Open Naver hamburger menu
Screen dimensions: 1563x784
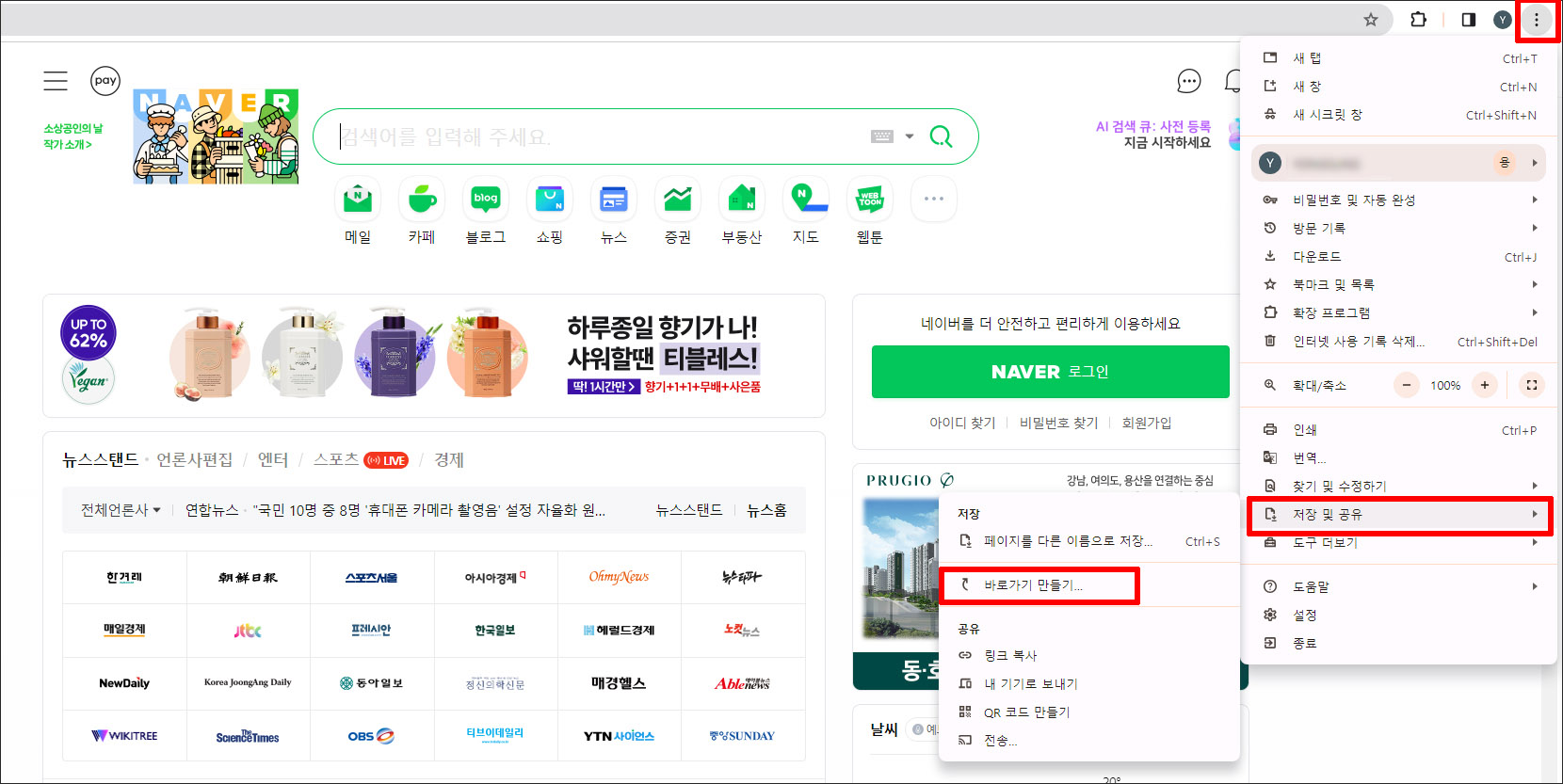tap(56, 81)
